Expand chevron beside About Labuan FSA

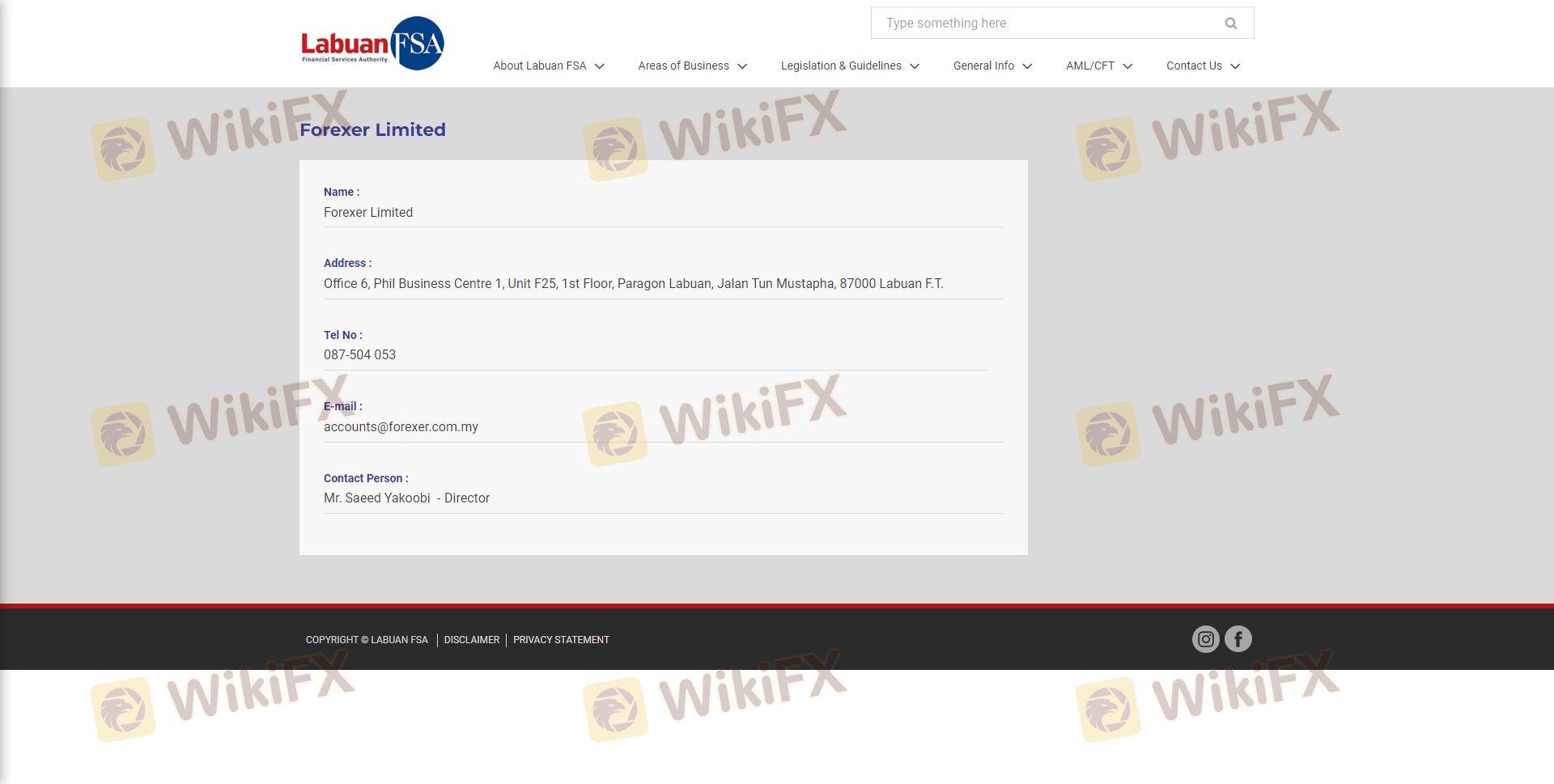600,66
